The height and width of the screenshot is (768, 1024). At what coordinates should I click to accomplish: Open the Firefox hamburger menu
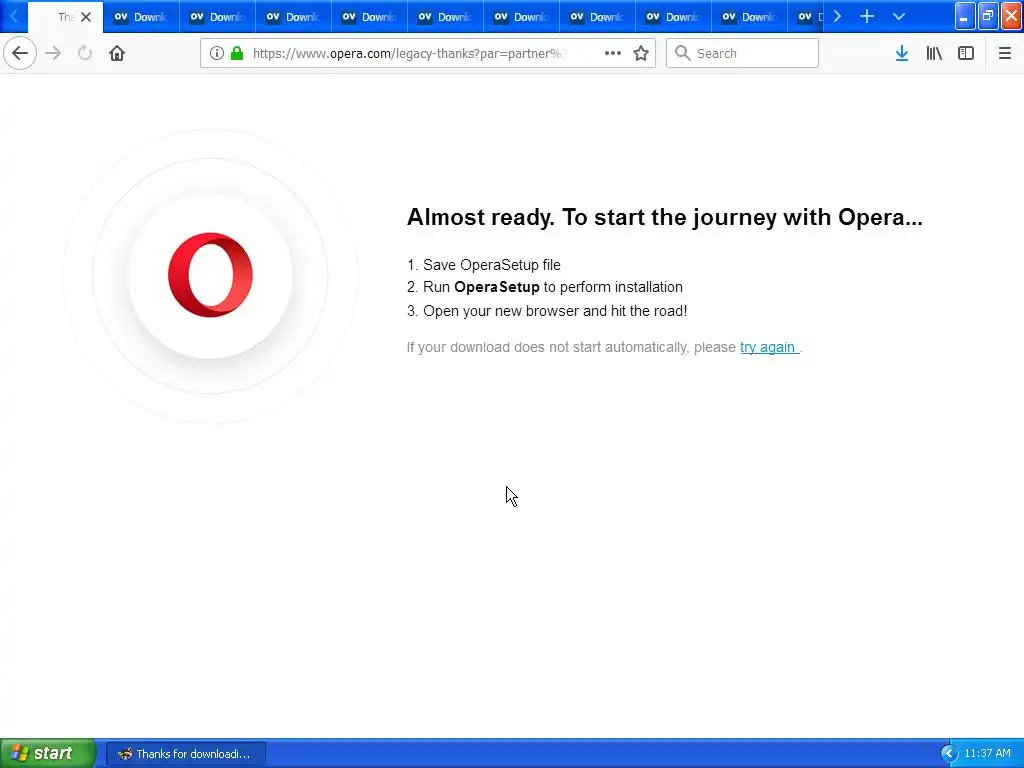coord(1005,53)
